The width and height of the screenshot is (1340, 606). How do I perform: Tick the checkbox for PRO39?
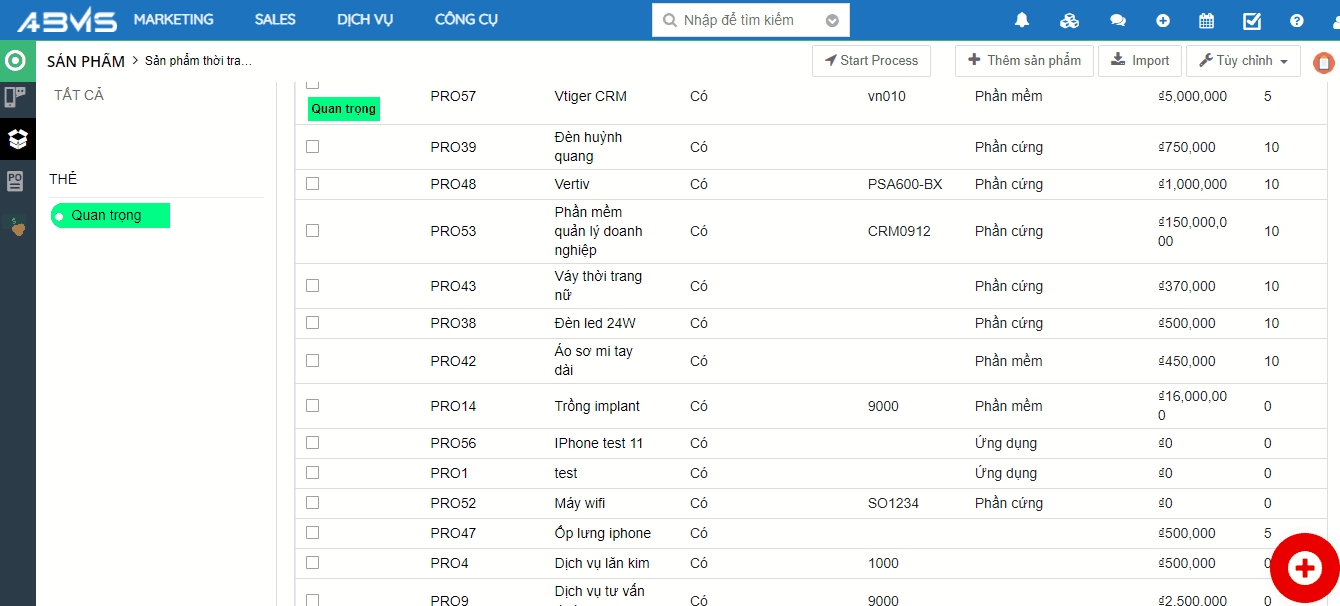pos(312,146)
